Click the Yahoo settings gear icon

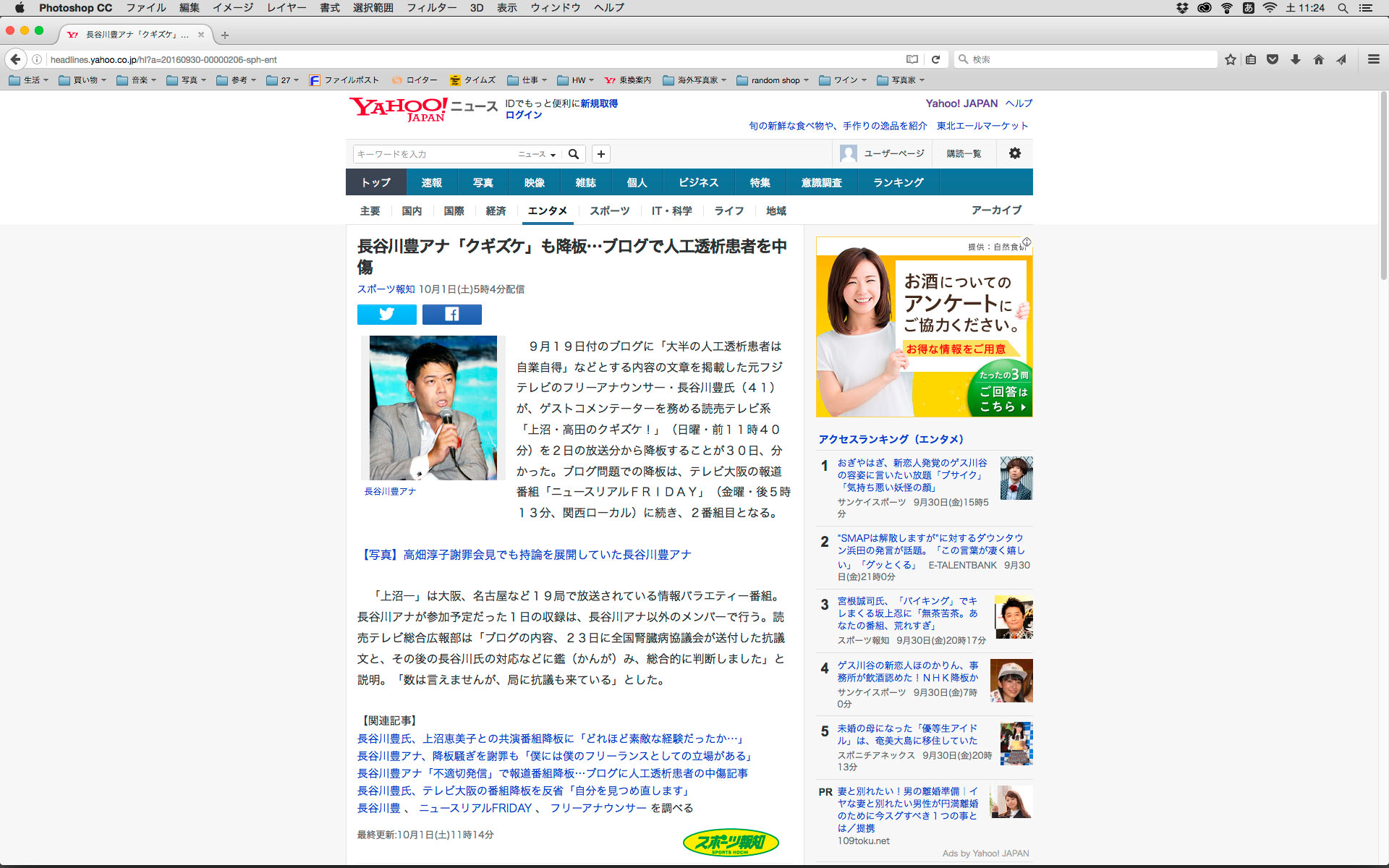point(1014,153)
